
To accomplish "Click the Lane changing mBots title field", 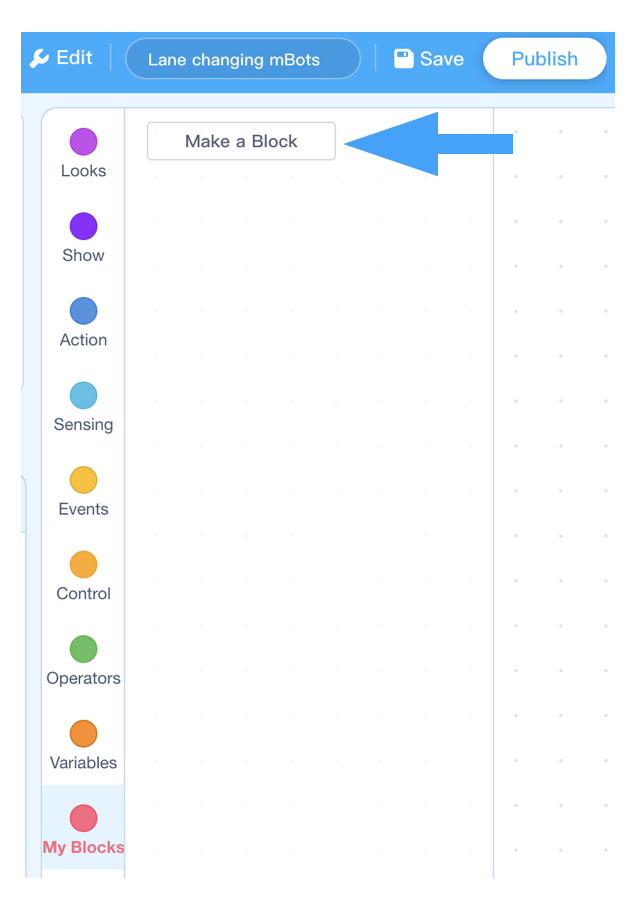I will pos(243,58).
